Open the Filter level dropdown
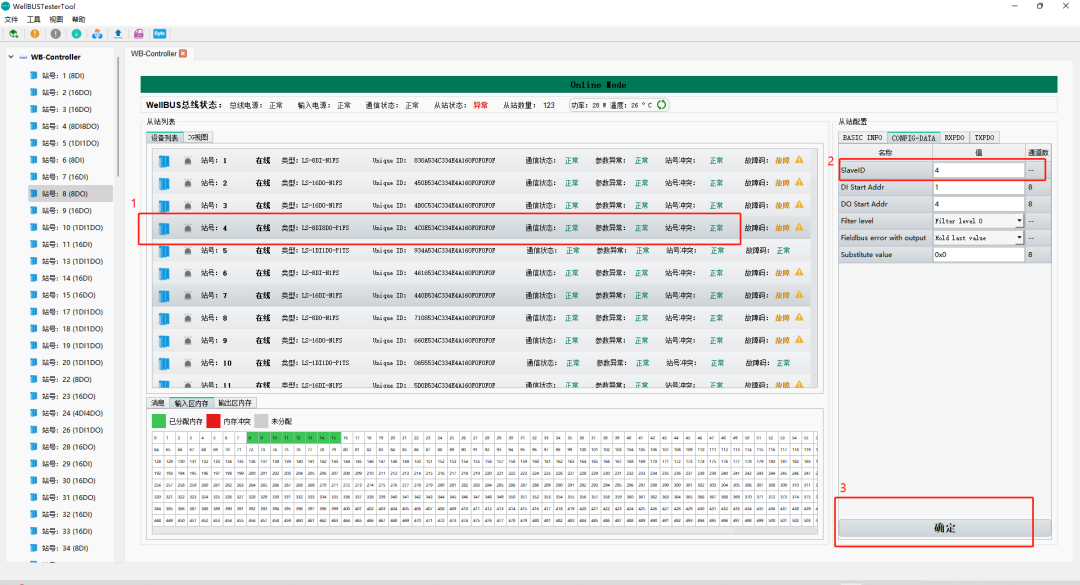Image resolution: width=1080 pixels, height=585 pixels. (1019, 221)
